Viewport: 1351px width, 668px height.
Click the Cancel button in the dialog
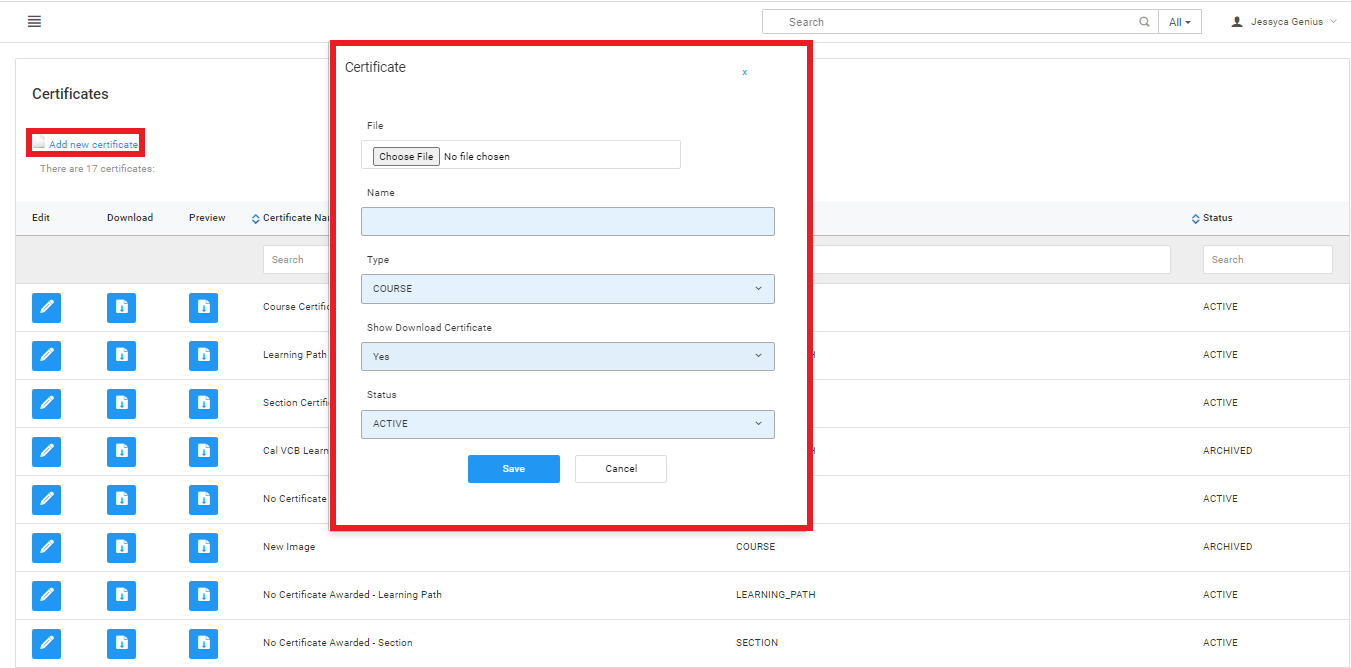tap(620, 469)
